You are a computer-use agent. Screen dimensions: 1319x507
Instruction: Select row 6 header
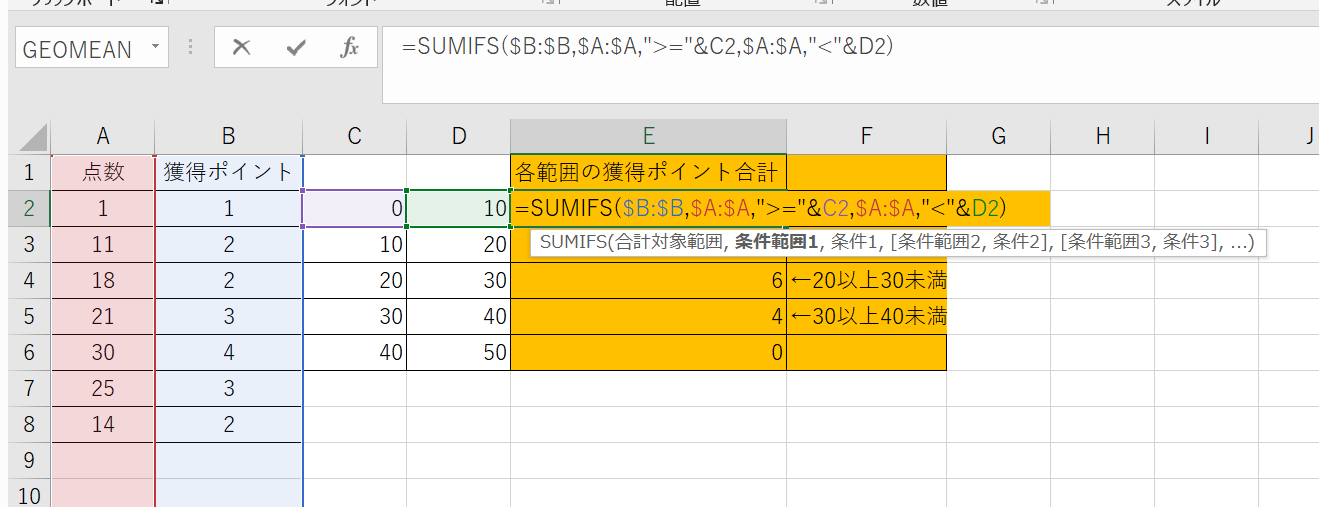pyautogui.click(x=28, y=352)
